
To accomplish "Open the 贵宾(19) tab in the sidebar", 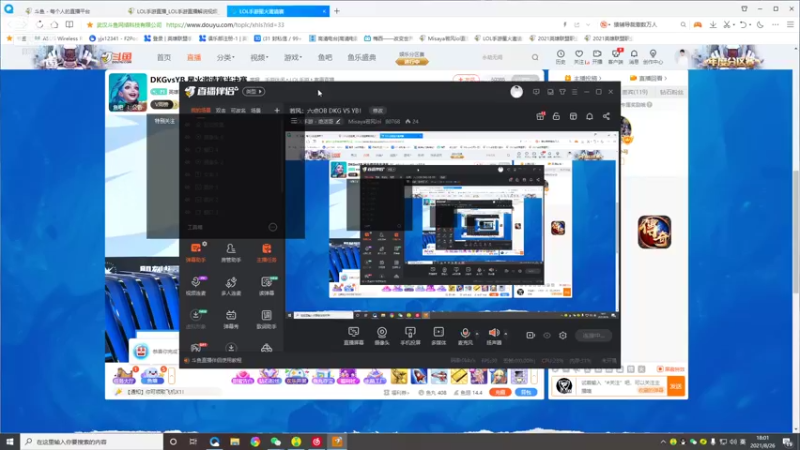I will tap(635, 92).
